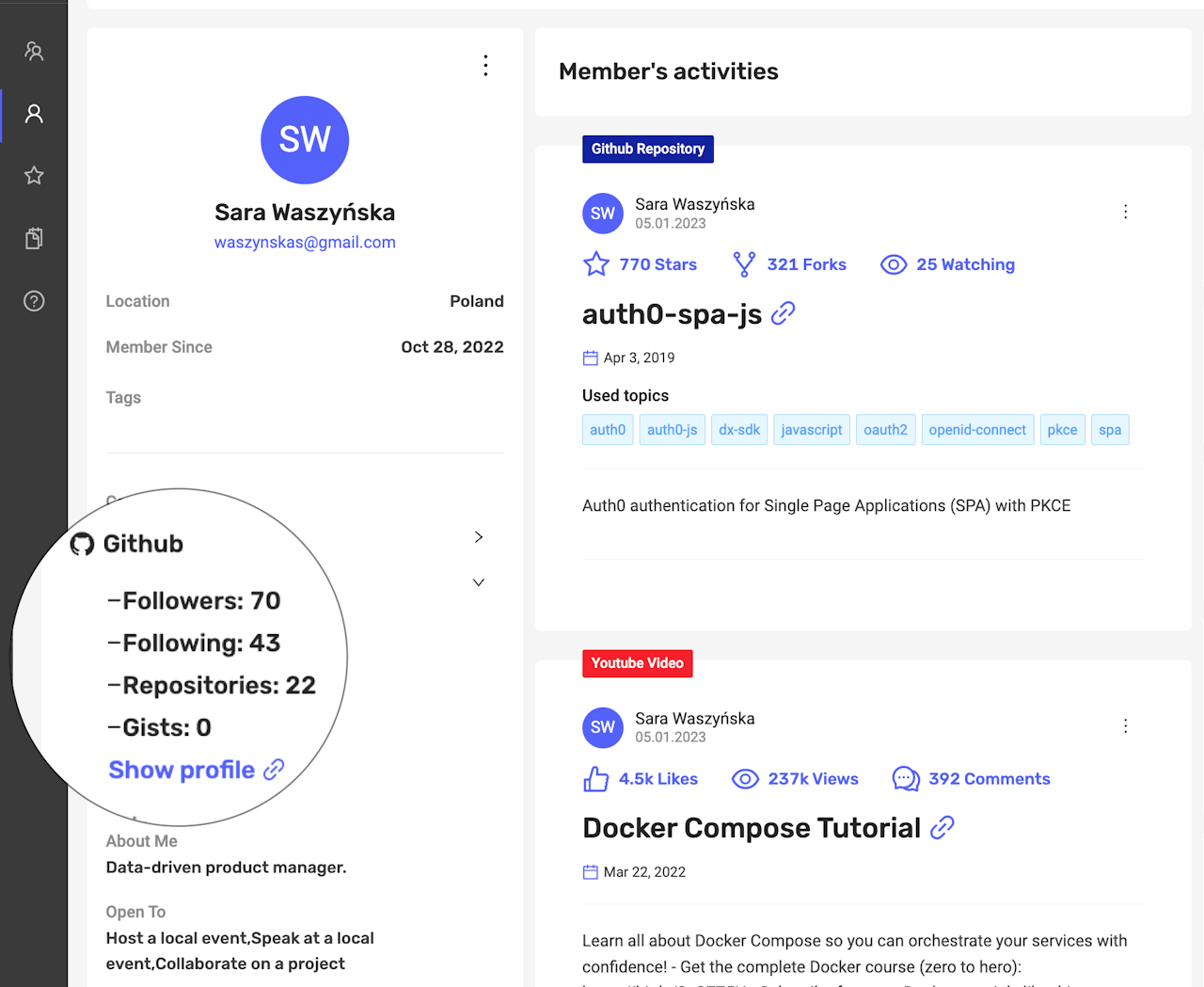
Task: Click the waszynskas@gmail.com email link
Action: pos(305,242)
